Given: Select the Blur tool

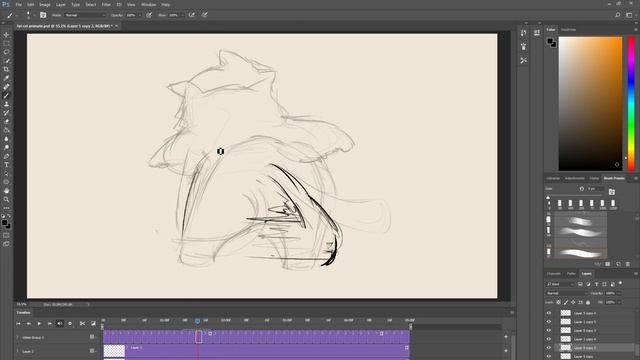Looking at the screenshot, I should [6, 139].
